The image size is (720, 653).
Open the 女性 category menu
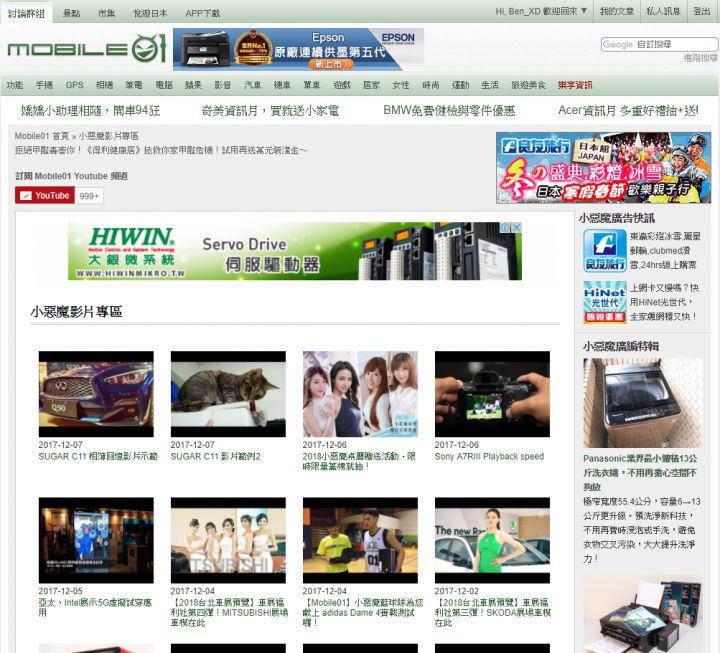(x=401, y=85)
